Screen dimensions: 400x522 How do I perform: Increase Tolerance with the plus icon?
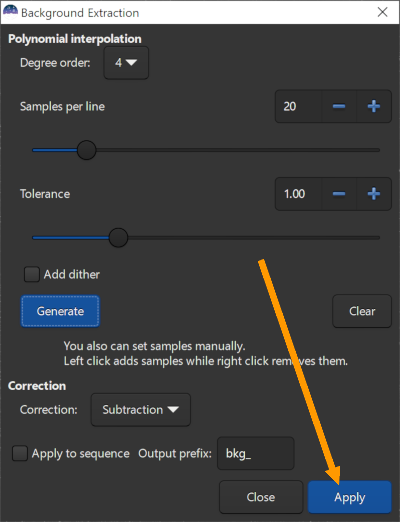tap(374, 194)
